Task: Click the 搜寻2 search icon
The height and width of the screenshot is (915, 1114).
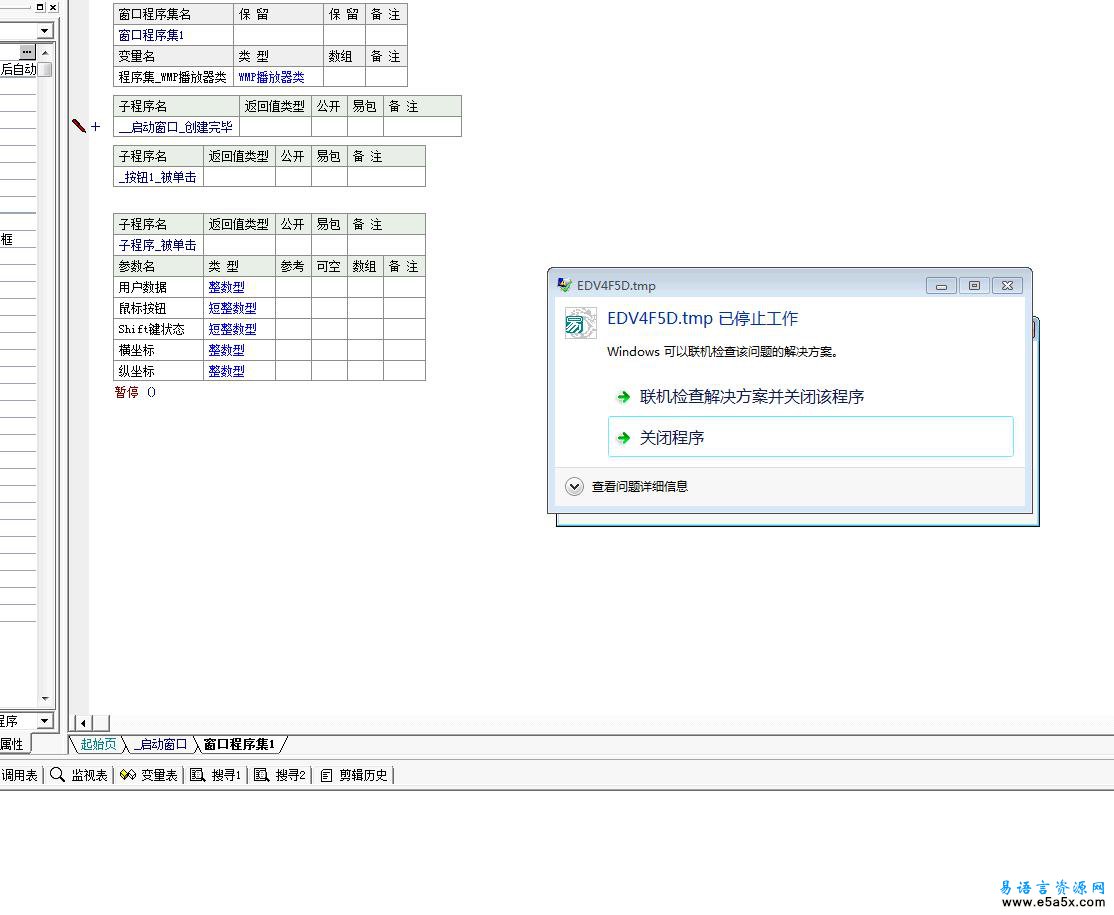Action: coord(262,775)
